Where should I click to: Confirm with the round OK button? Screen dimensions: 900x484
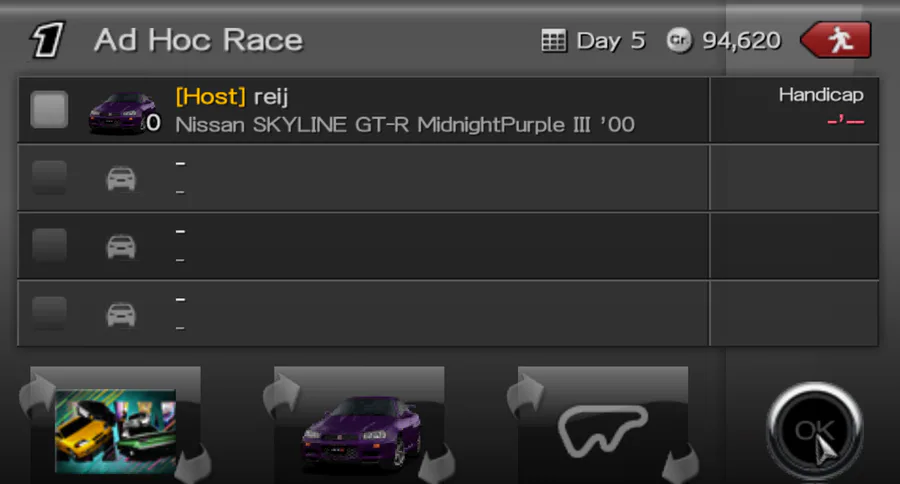pyautogui.click(x=814, y=431)
